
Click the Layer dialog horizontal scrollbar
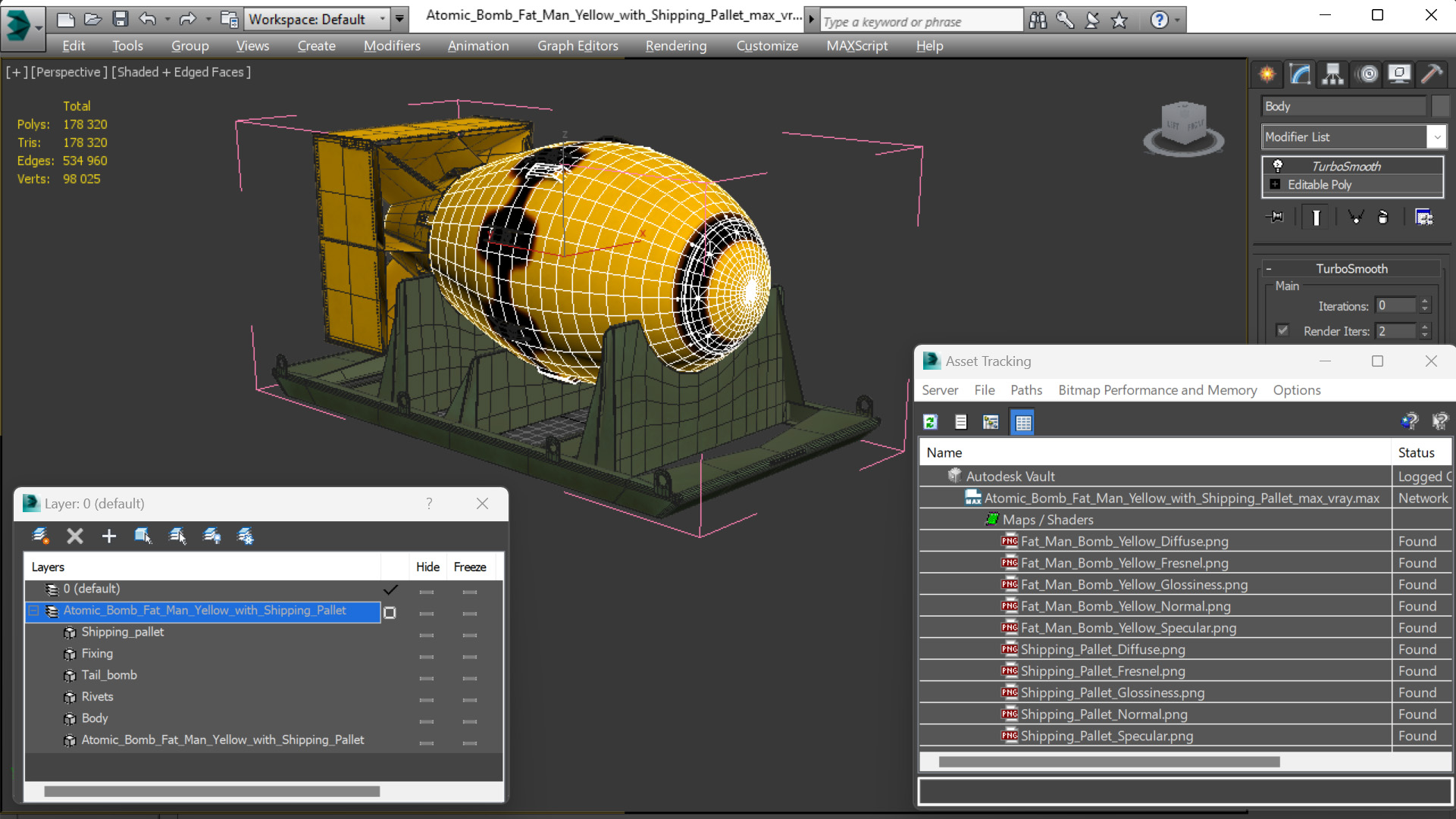point(212,792)
